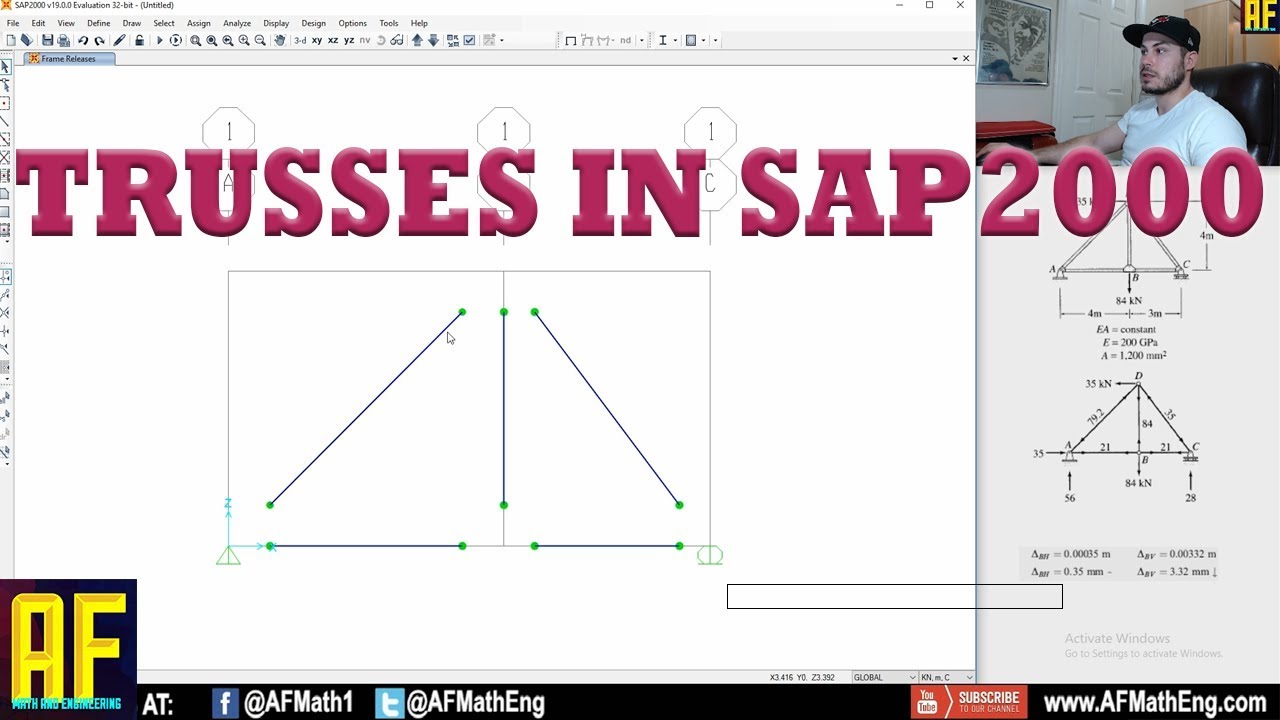The height and width of the screenshot is (720, 1280).
Task: Open the Define menu
Action: (x=99, y=23)
